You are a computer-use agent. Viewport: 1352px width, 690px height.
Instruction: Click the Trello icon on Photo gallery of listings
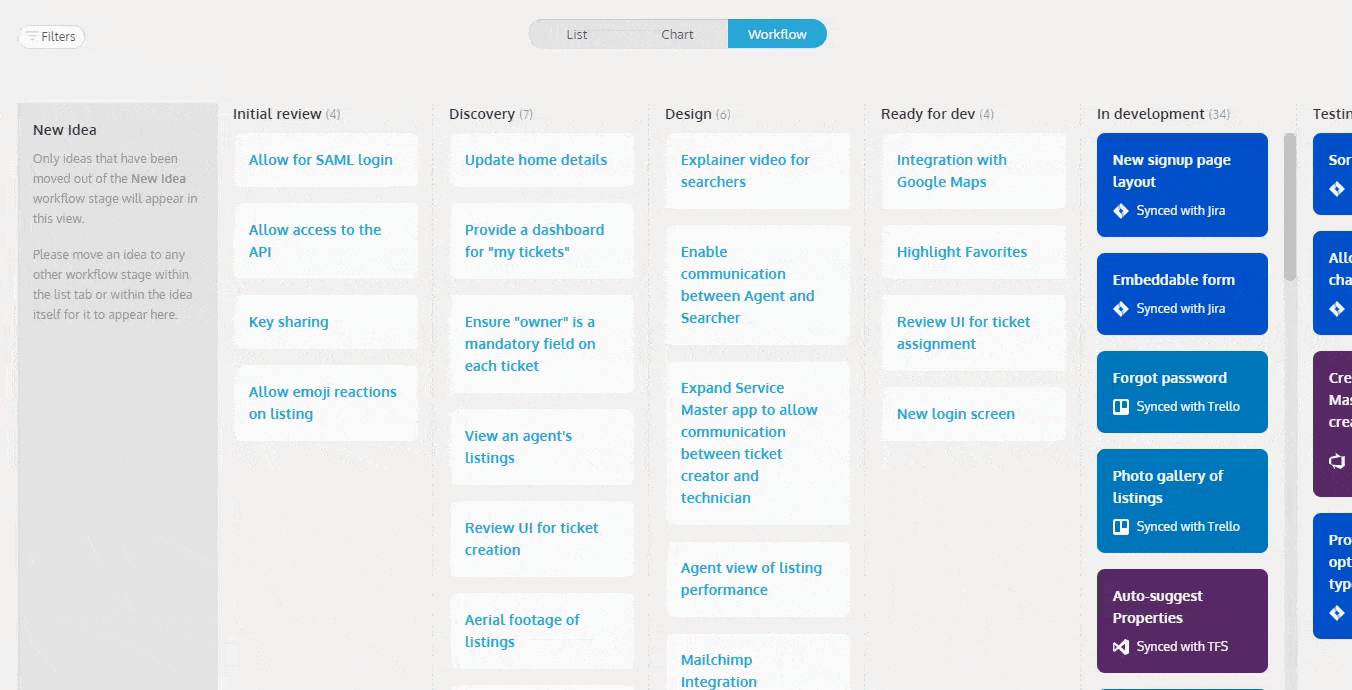coord(1121,527)
